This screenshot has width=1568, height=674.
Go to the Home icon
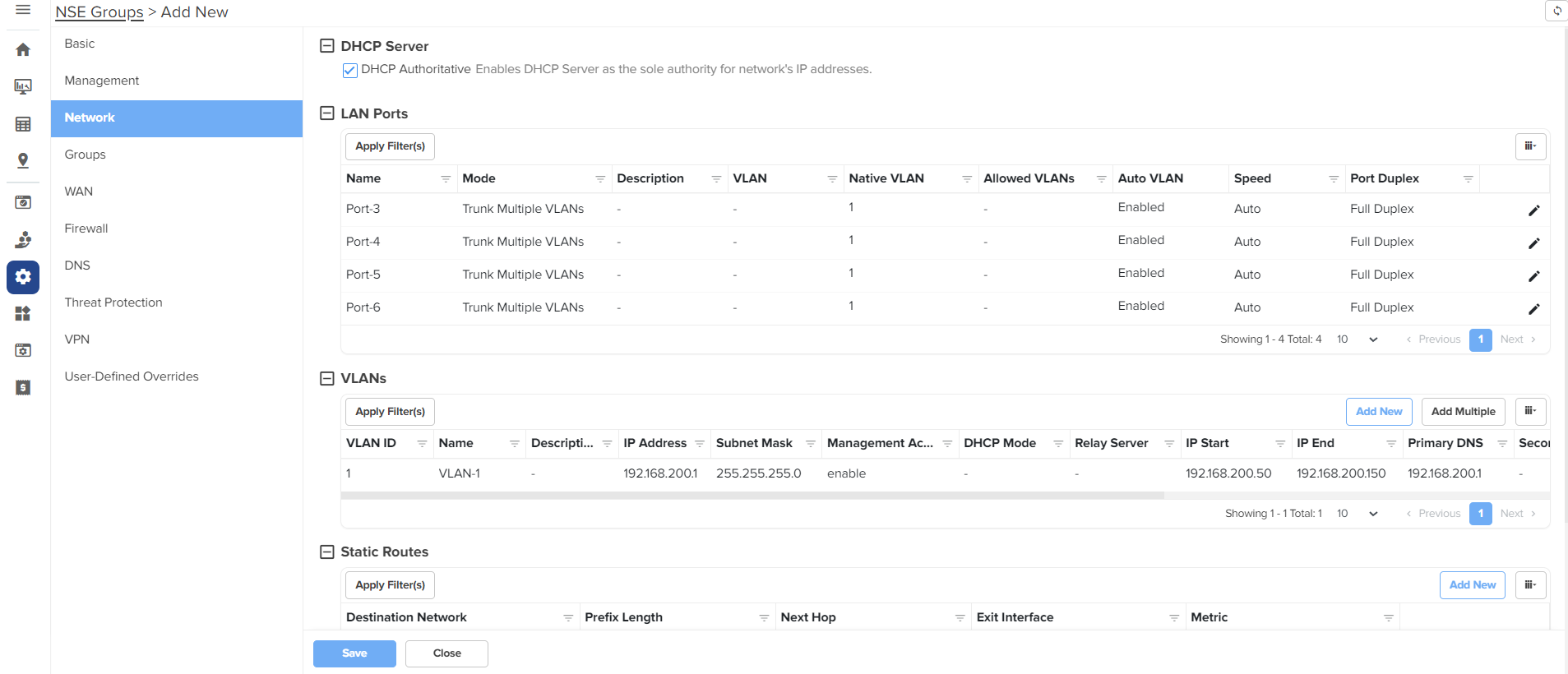(x=23, y=50)
